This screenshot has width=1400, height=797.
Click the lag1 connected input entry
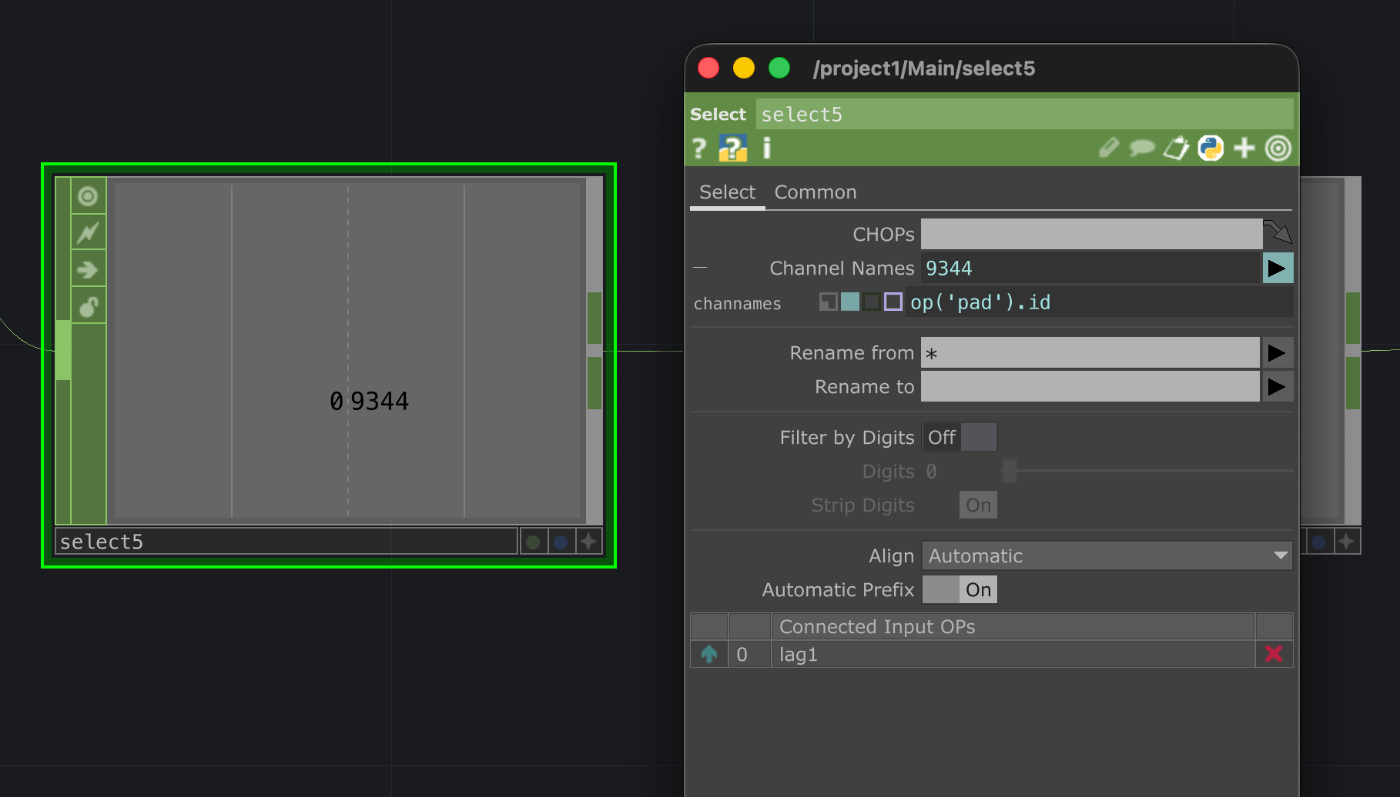tap(1013, 654)
